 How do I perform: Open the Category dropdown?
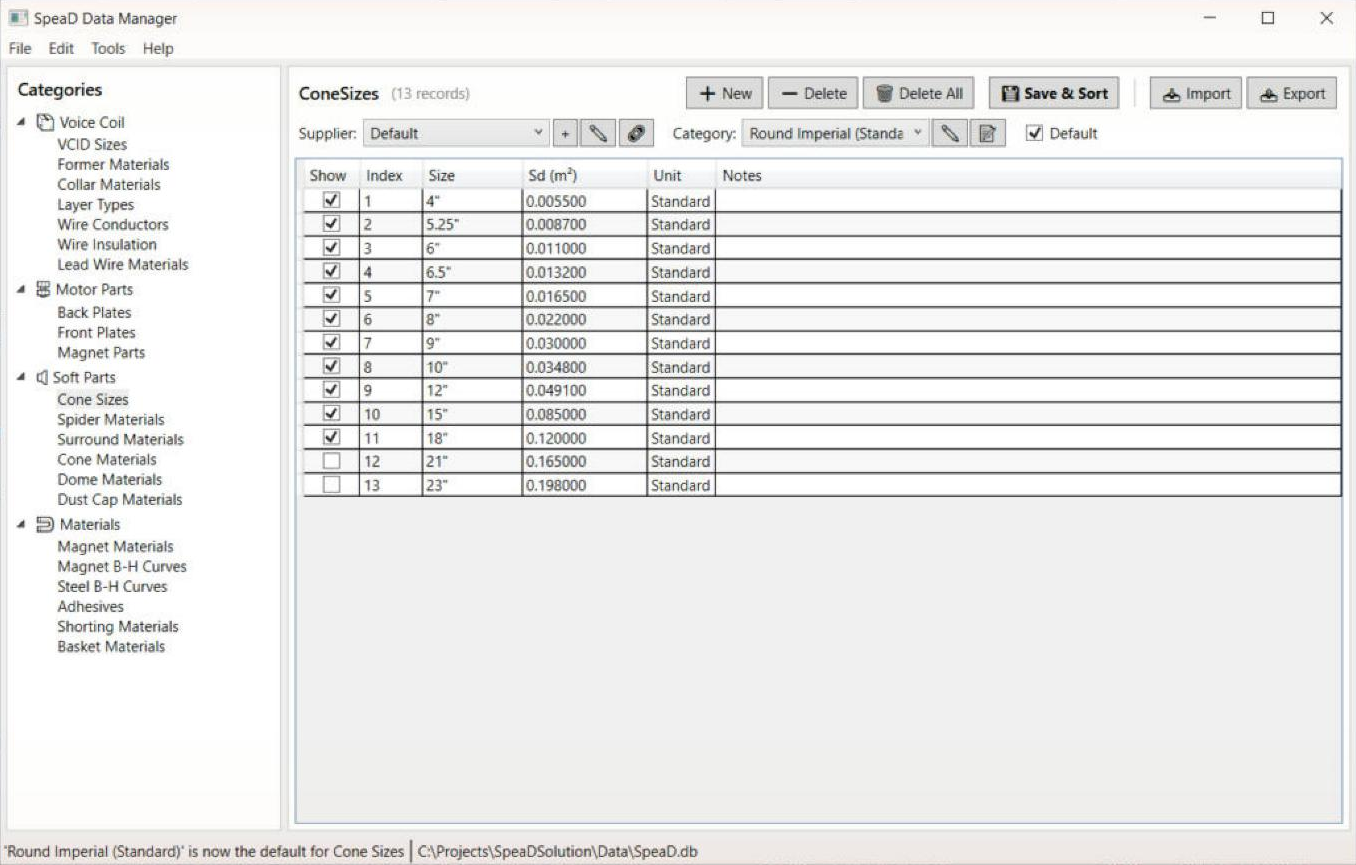click(x=836, y=133)
